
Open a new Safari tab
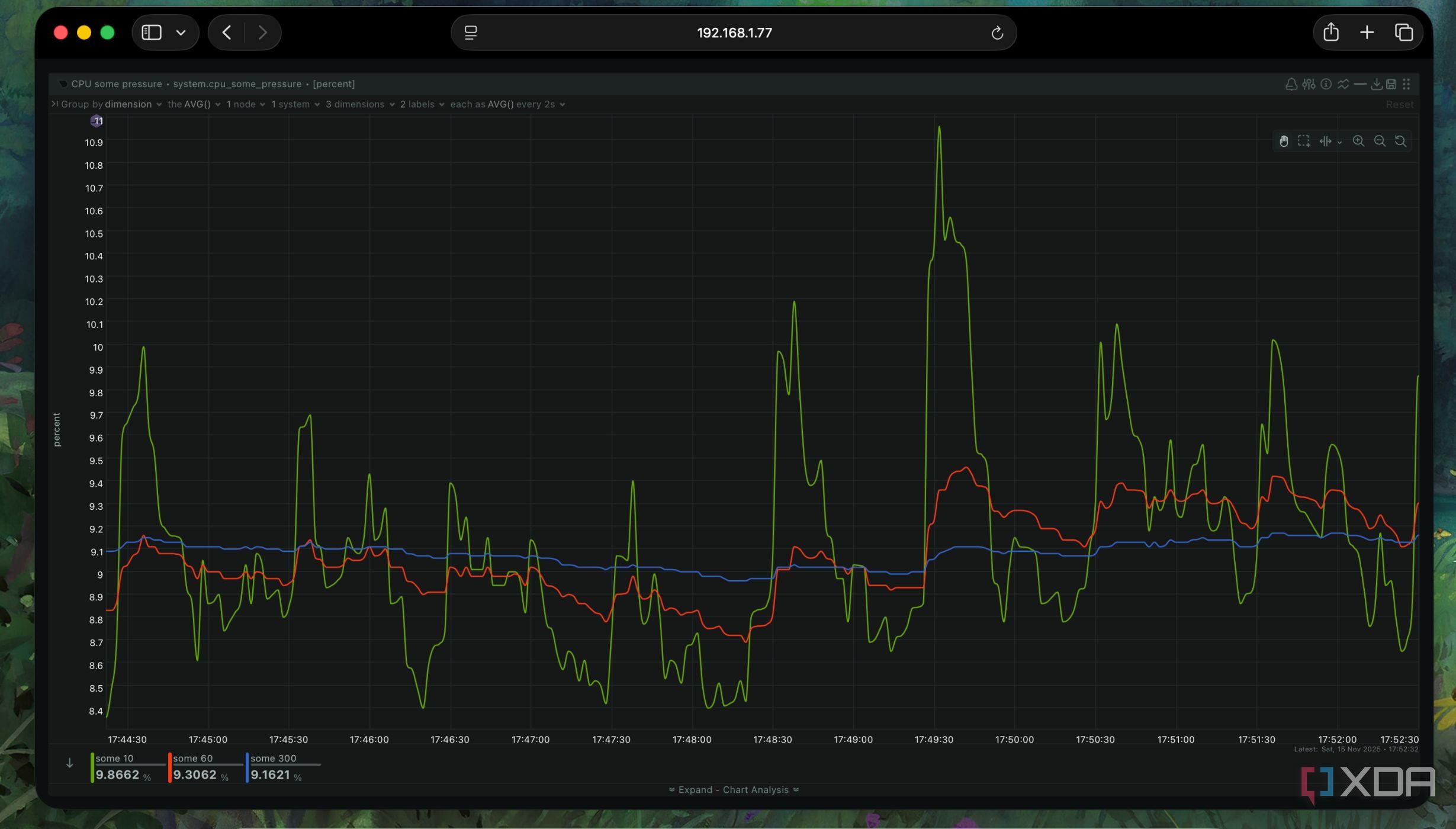pyautogui.click(x=1367, y=32)
